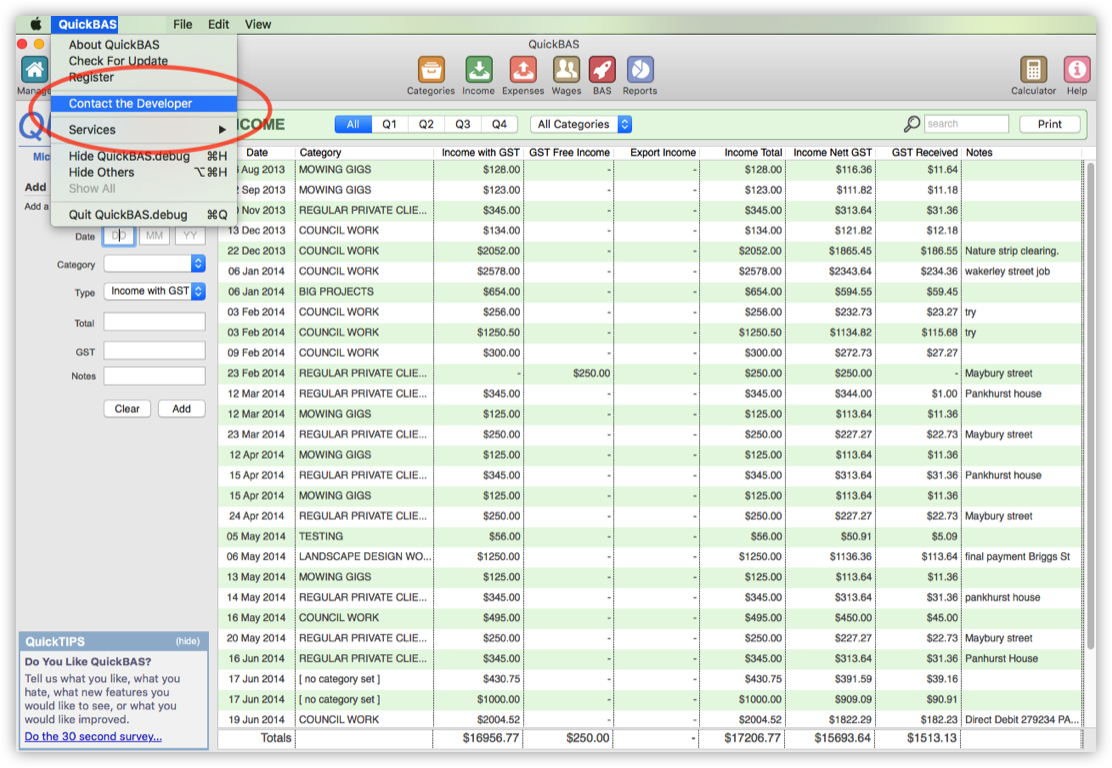Choose Contact the Developer menu item

click(x=130, y=104)
